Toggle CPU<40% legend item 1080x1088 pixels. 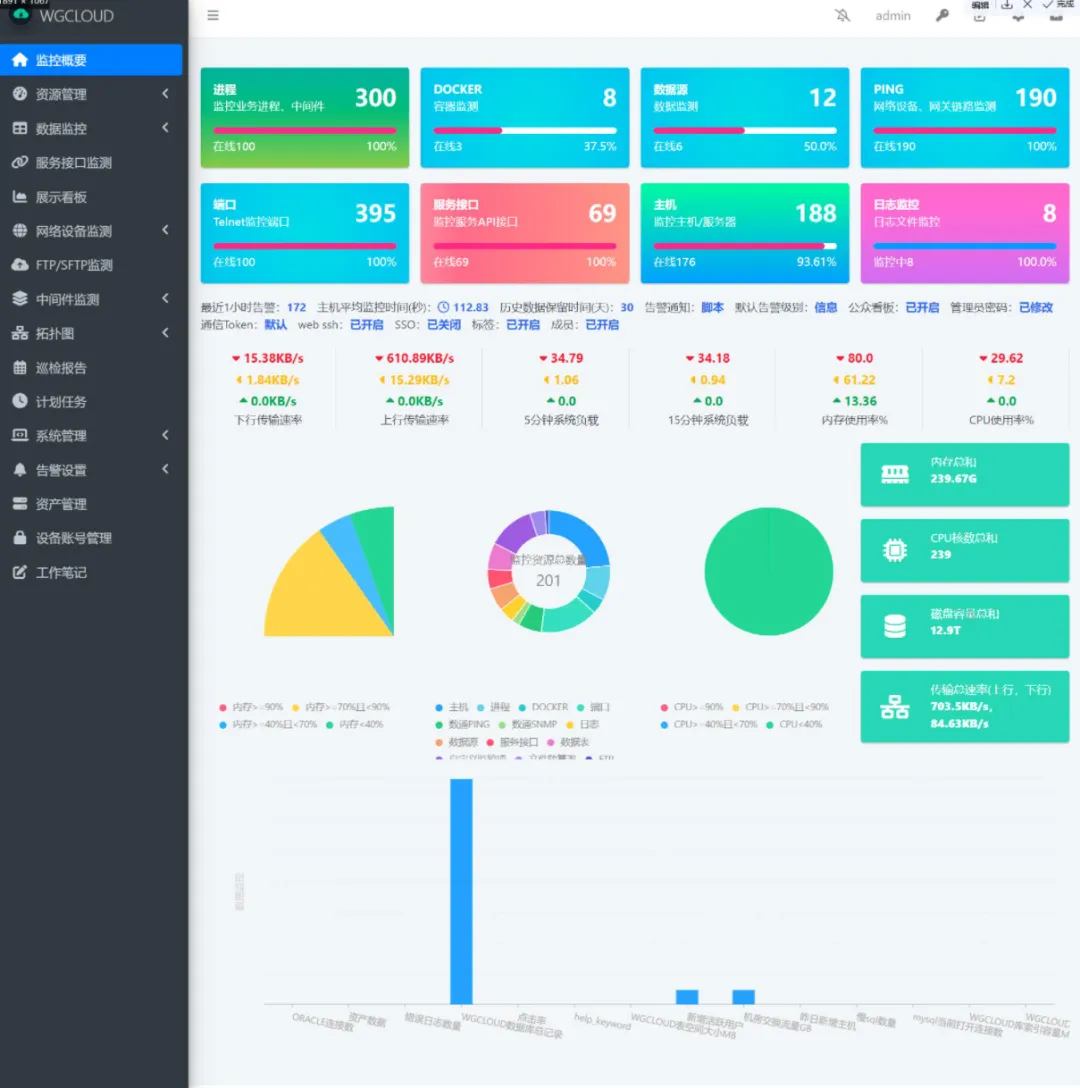pos(794,724)
